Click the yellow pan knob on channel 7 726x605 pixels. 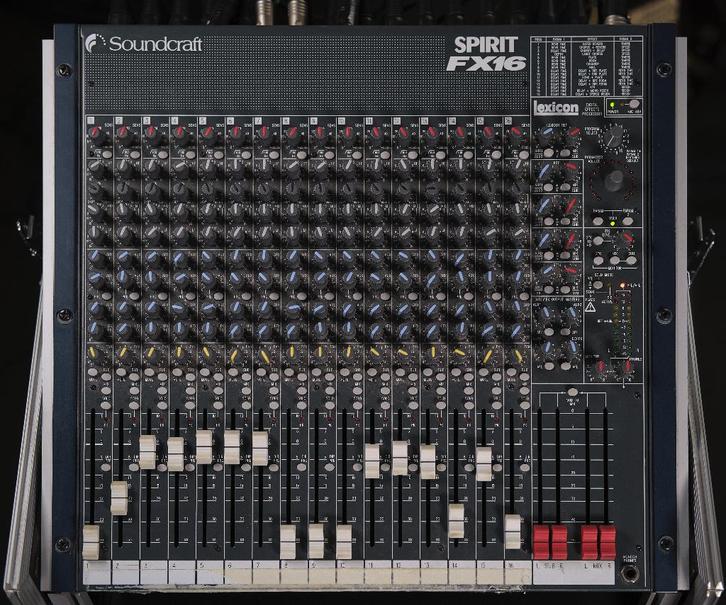264,356
